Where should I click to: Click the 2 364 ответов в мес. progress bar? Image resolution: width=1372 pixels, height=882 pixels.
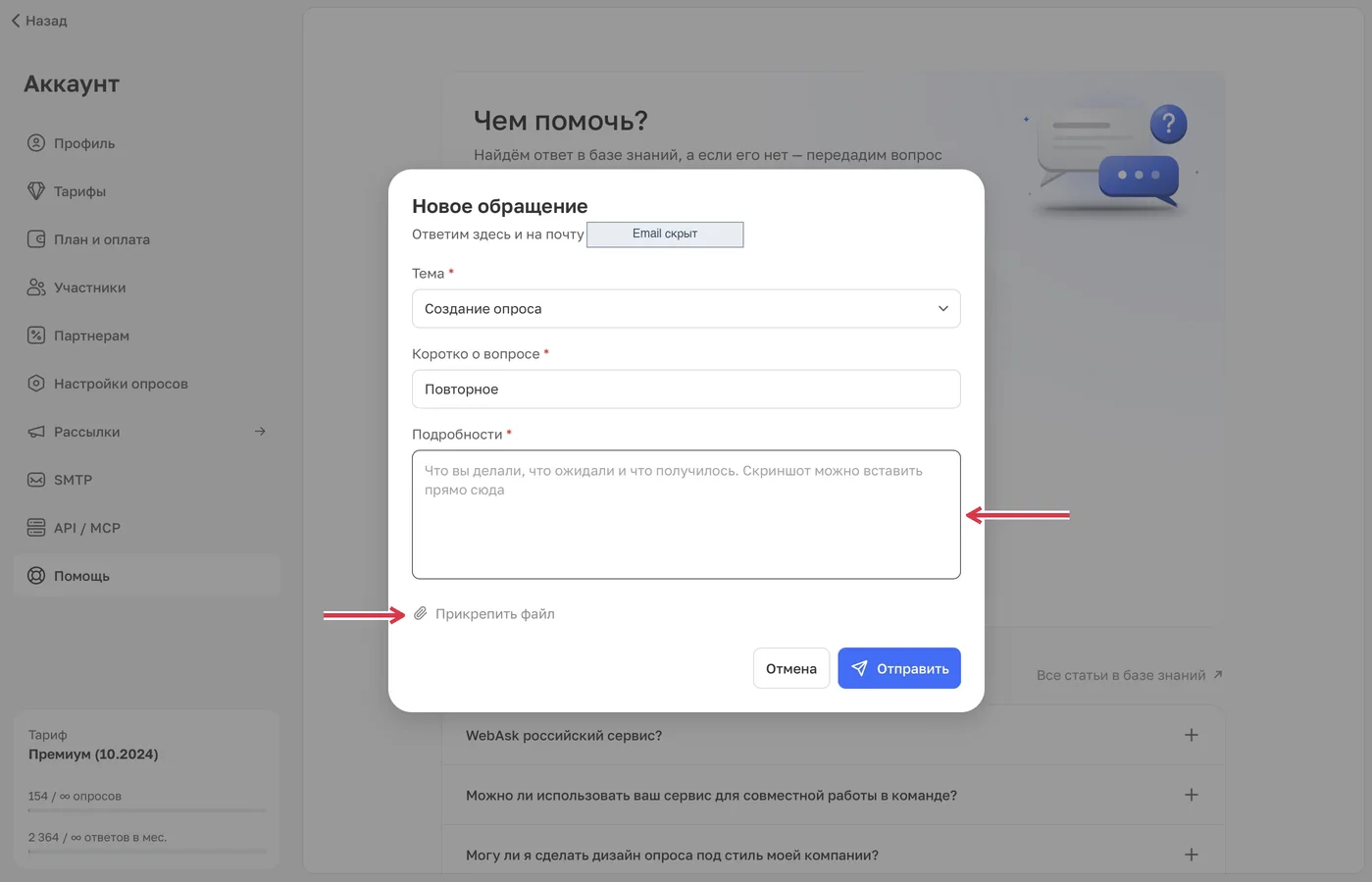tap(147, 852)
